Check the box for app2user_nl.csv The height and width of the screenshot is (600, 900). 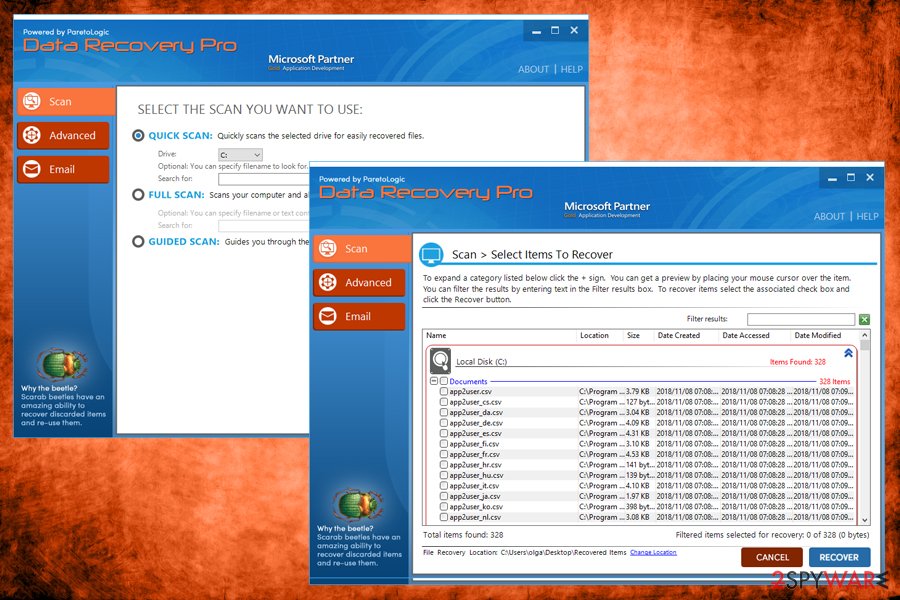[x=444, y=517]
